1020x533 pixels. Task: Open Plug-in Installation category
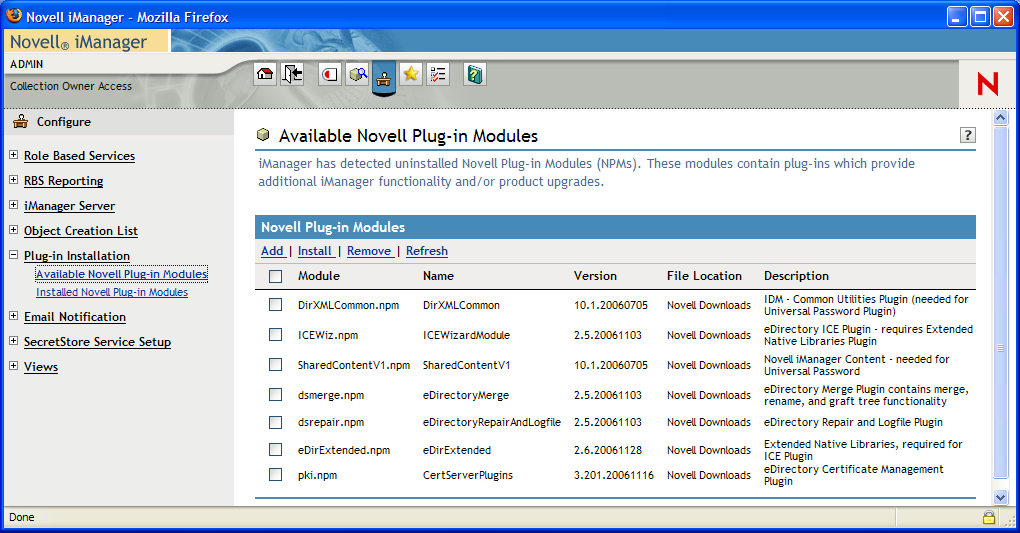(77, 256)
